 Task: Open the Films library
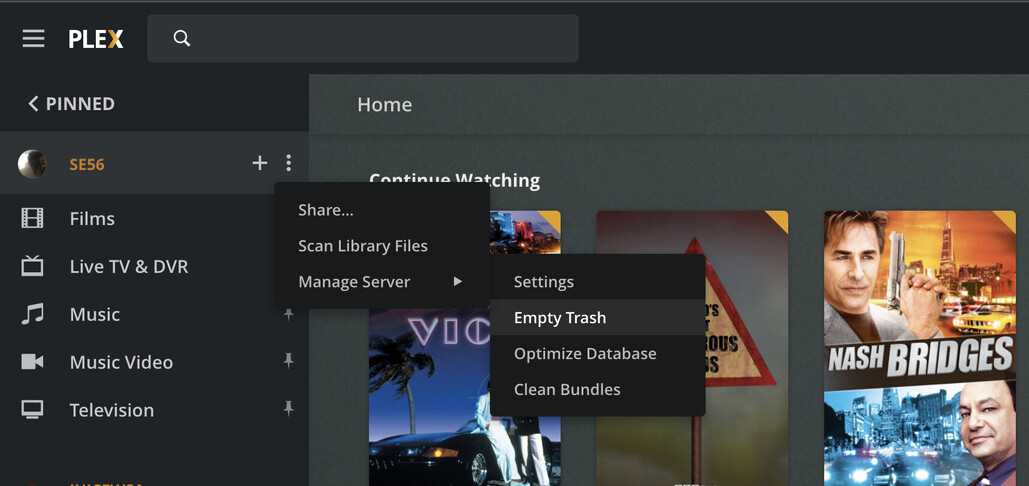(92, 218)
